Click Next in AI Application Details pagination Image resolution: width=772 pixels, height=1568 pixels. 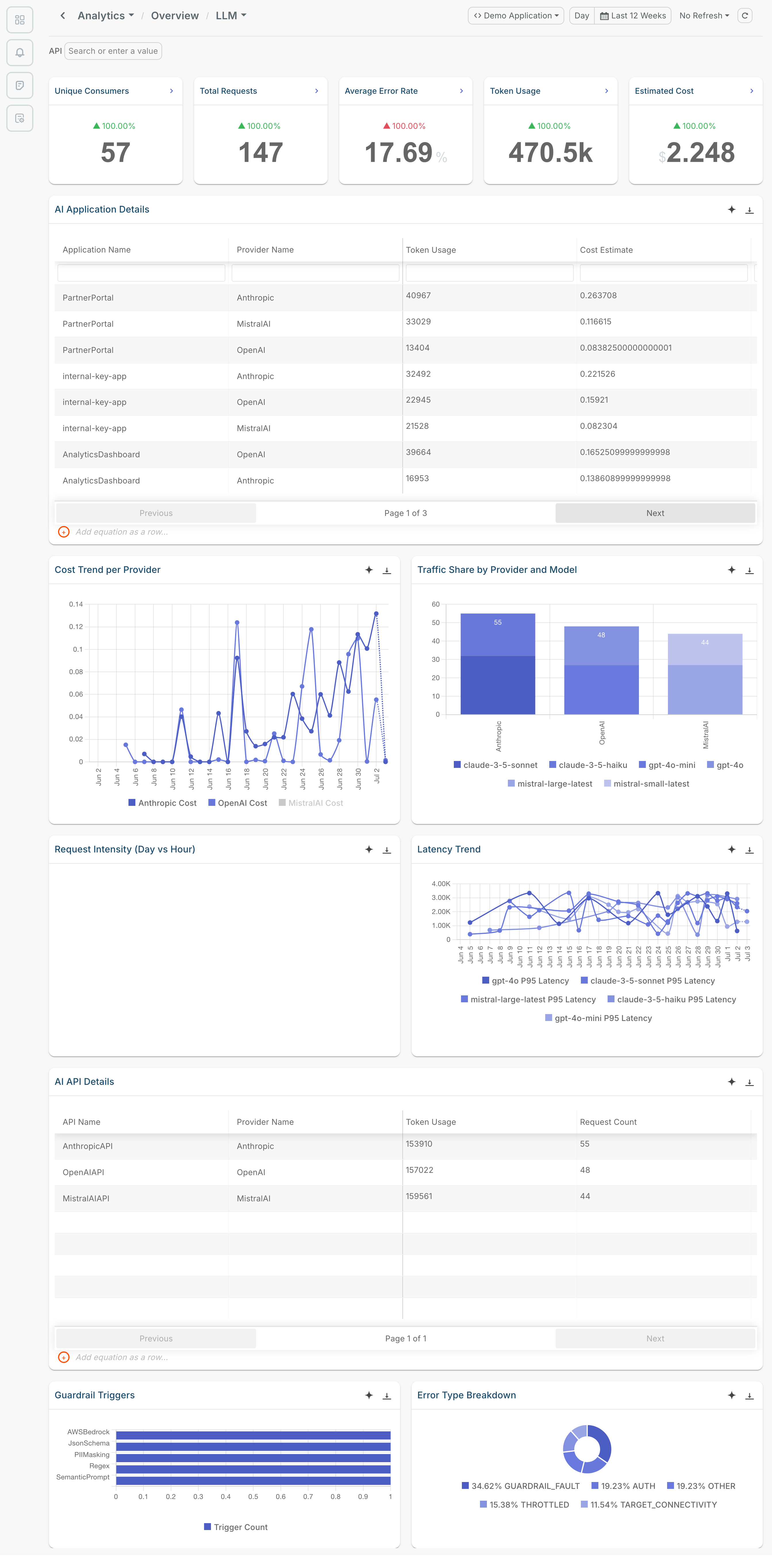coord(655,513)
